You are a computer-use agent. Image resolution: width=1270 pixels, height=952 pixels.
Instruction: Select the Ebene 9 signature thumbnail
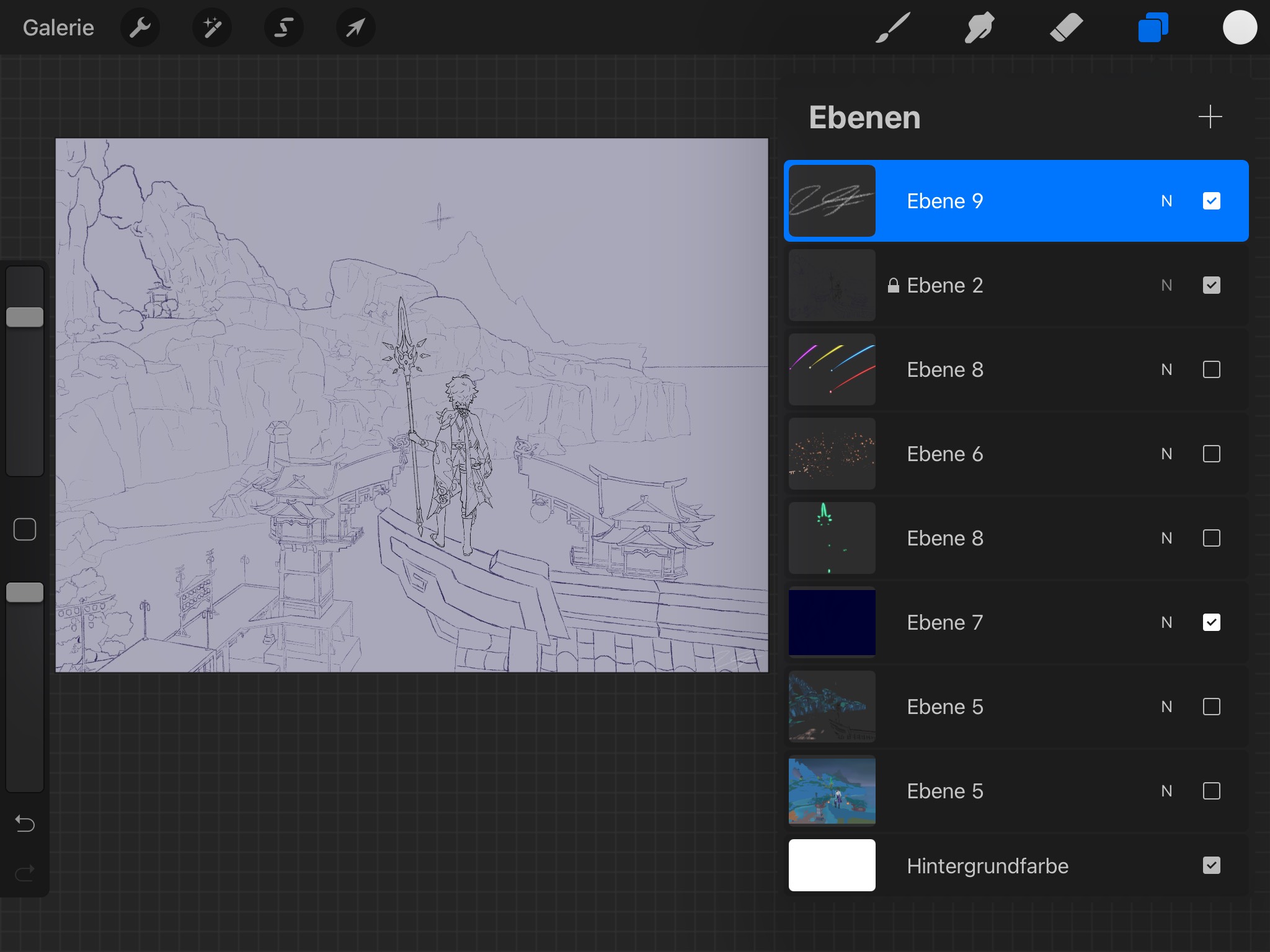832,201
